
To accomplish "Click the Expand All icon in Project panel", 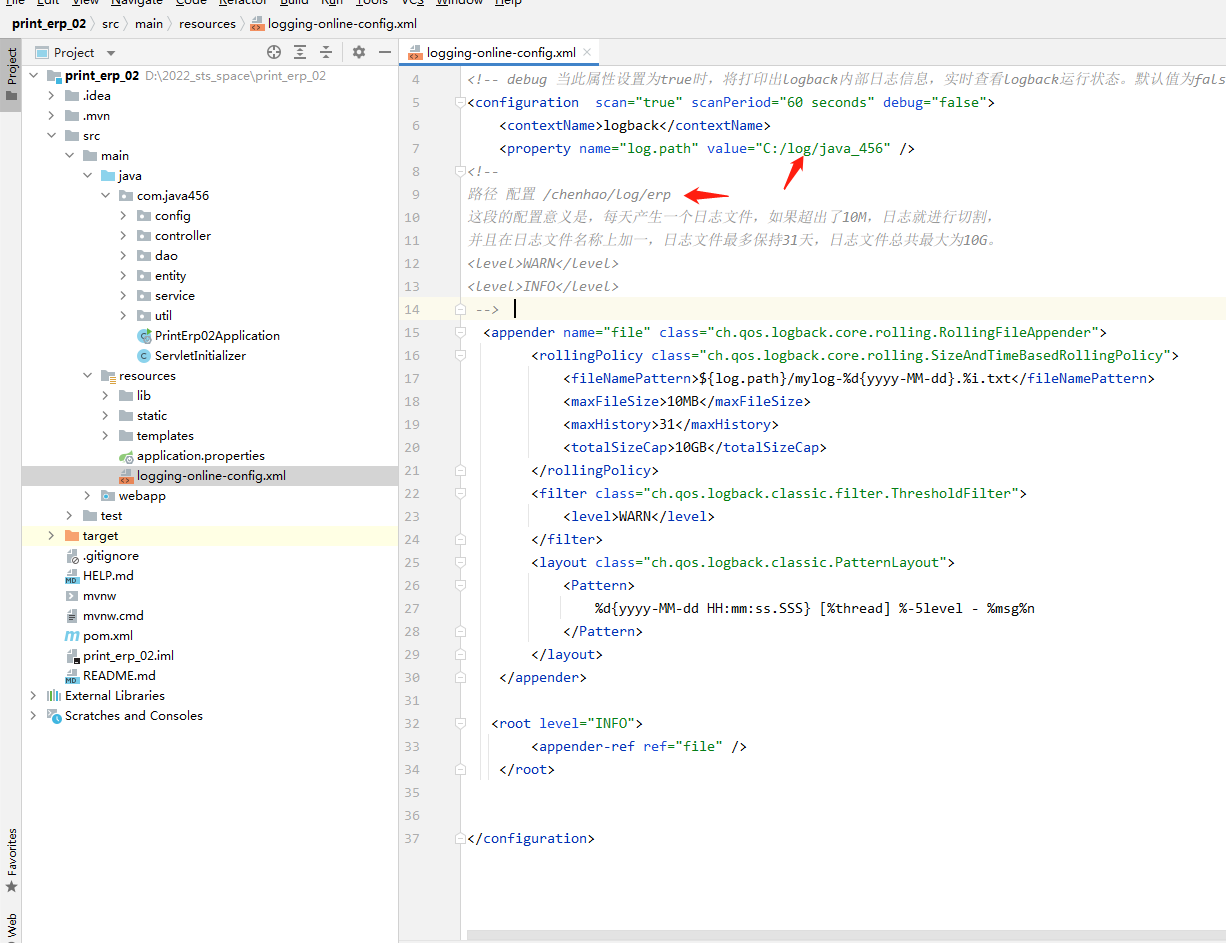I will pyautogui.click(x=300, y=52).
